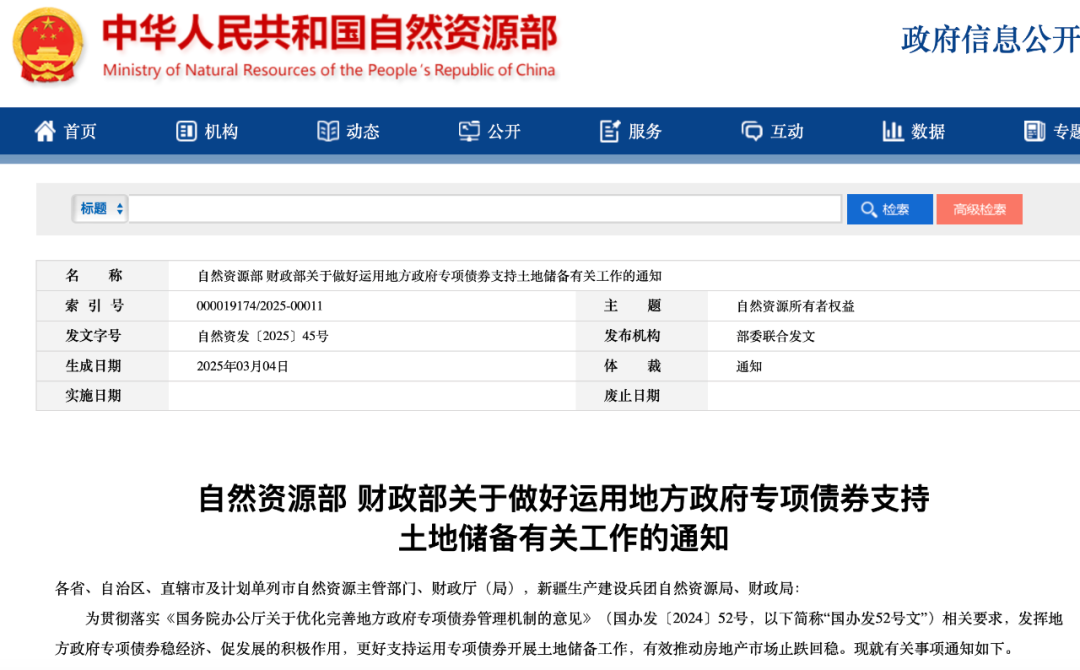Open the 专题 navigation menu item
This screenshot has height=670, width=1080.
point(1052,131)
